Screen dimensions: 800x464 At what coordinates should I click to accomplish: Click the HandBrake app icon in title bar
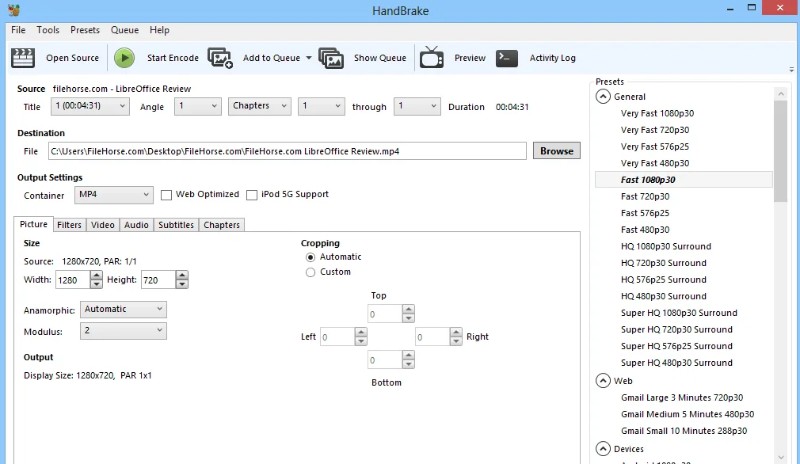click(12, 10)
